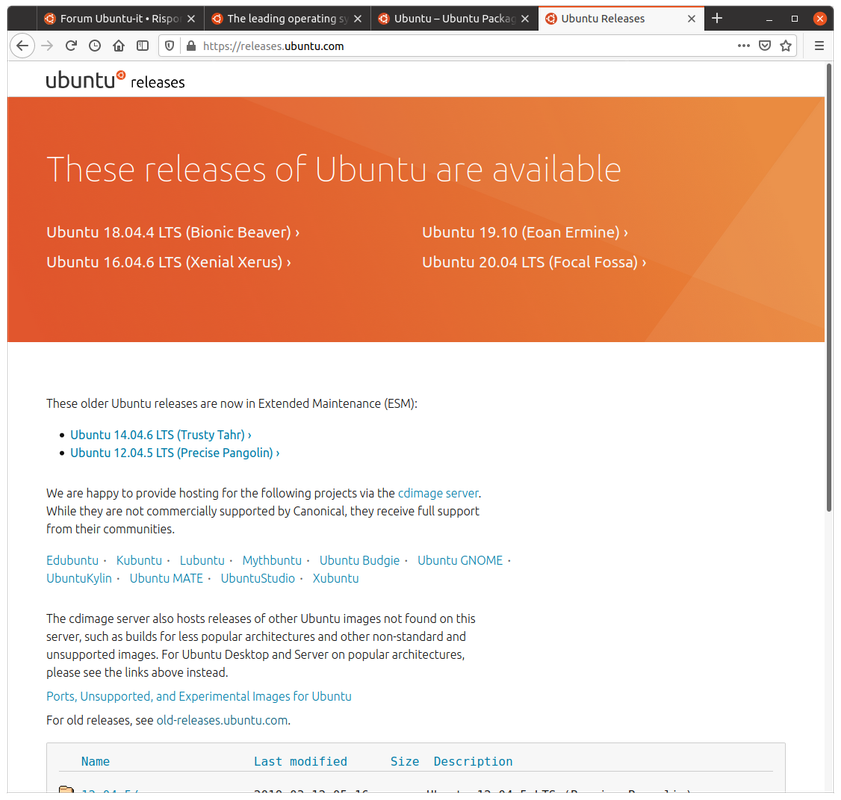
Task: Save page to Pocket
Action: click(765, 46)
